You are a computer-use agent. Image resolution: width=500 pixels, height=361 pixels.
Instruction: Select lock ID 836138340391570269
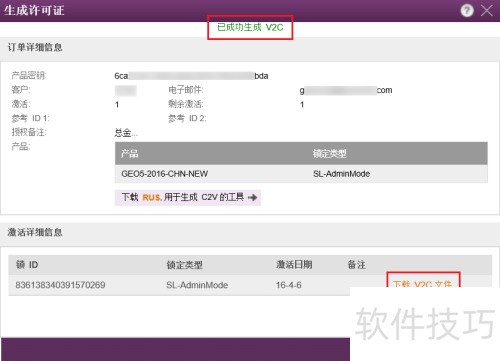click(60, 285)
